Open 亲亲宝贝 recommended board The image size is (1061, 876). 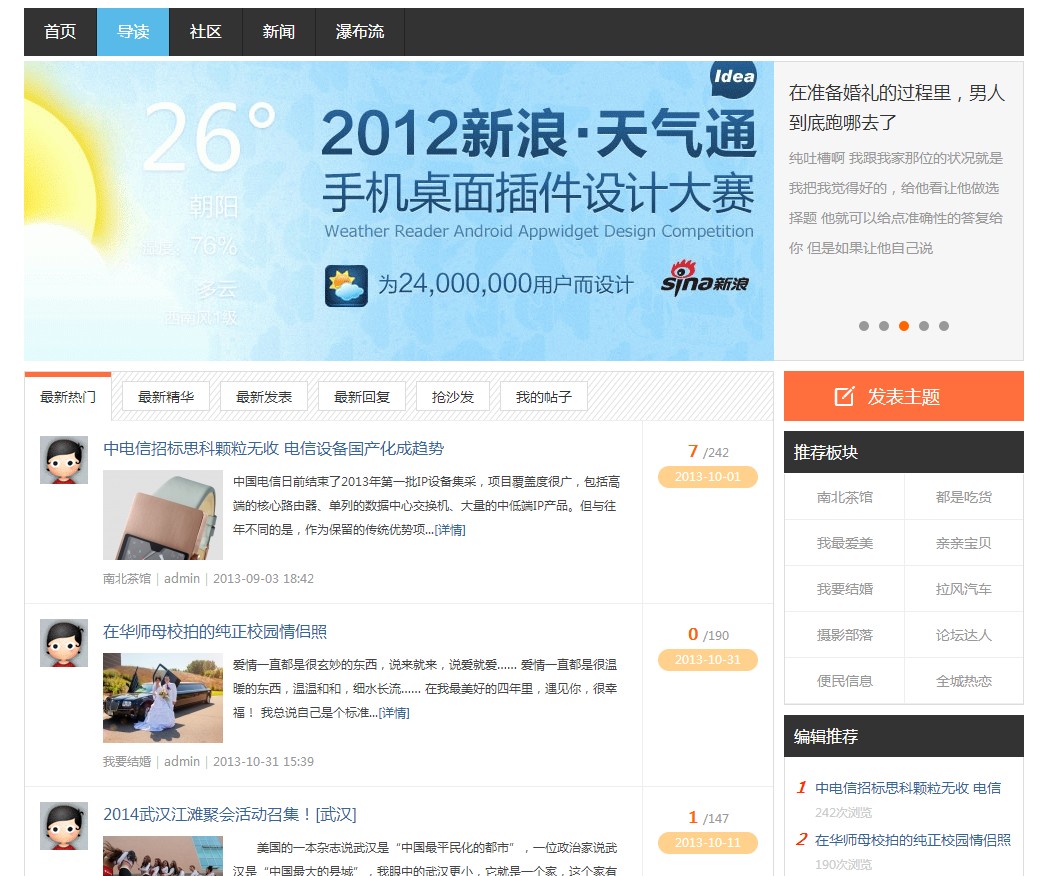[964, 543]
